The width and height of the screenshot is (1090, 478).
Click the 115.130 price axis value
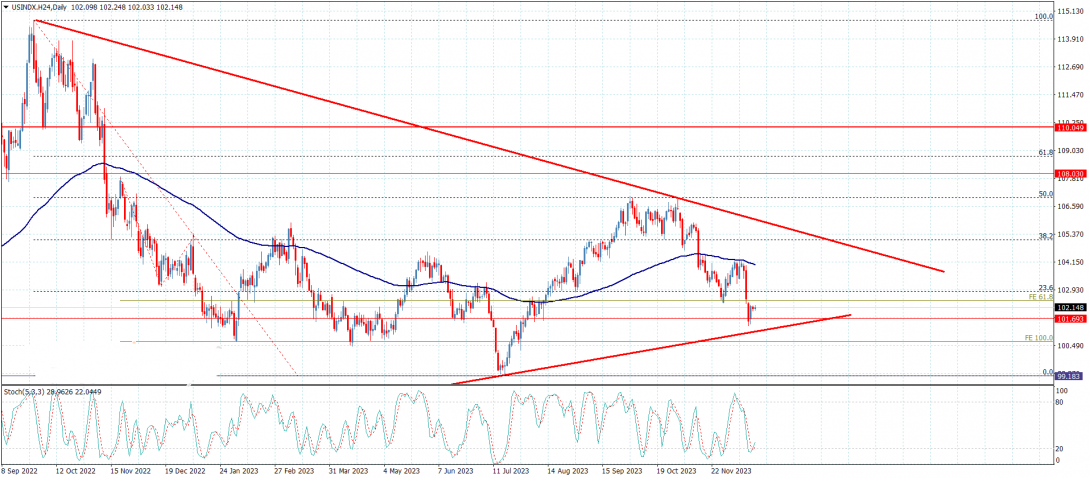(x=1072, y=12)
